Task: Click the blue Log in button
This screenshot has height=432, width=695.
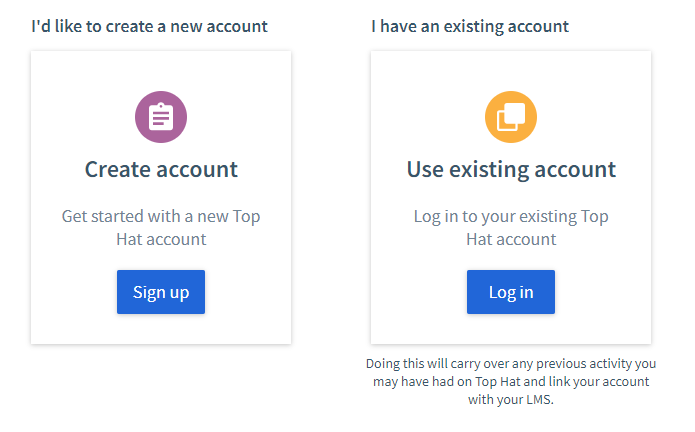Action: point(511,292)
